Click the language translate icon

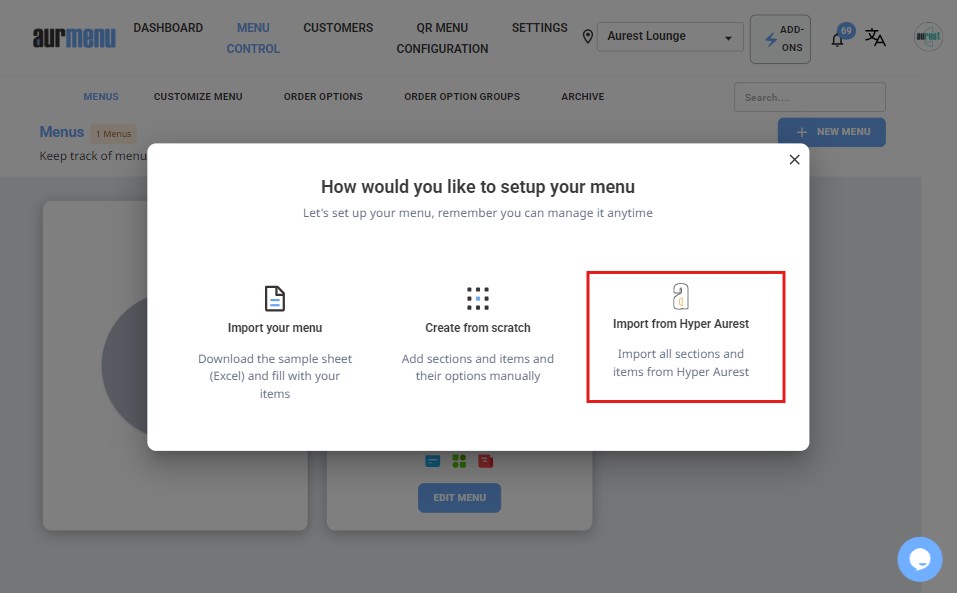pos(875,38)
